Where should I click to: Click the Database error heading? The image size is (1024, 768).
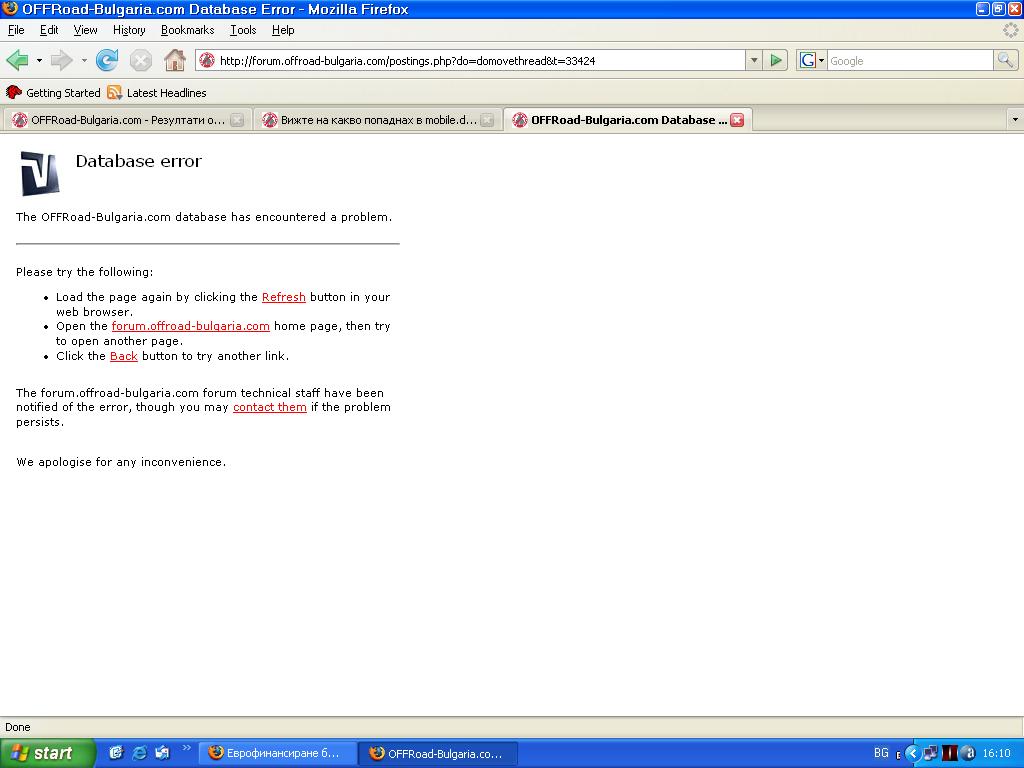(139, 161)
